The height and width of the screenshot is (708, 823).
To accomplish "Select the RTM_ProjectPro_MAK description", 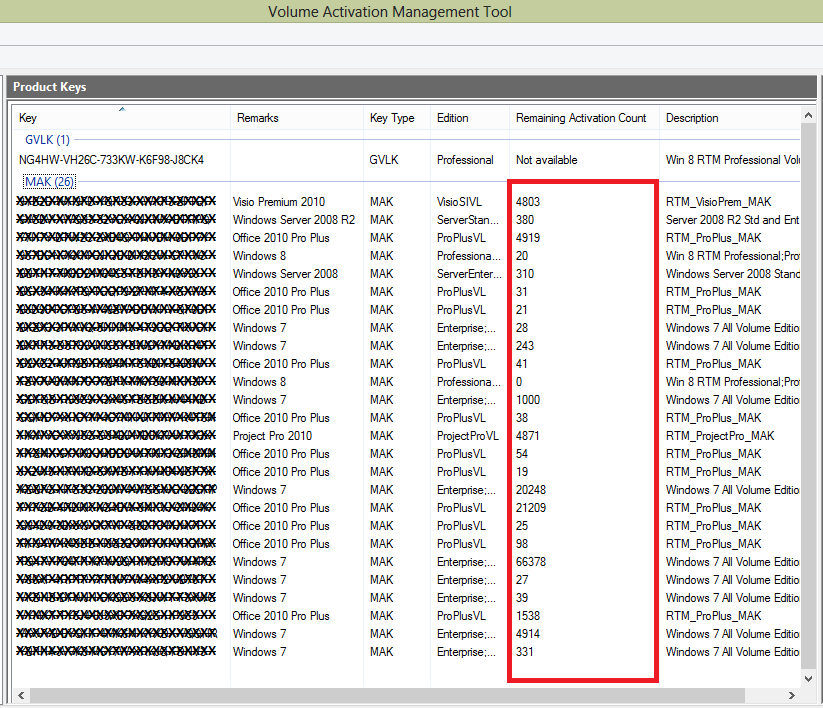I will (x=720, y=436).
